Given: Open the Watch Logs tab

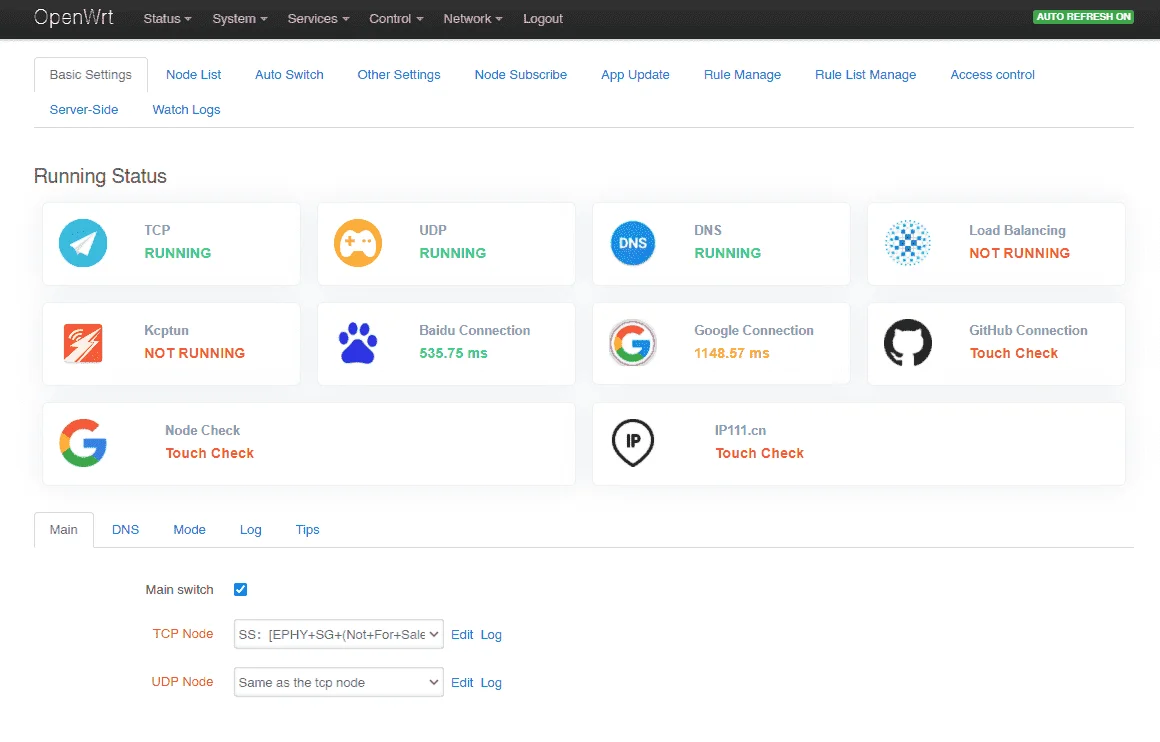Looking at the screenshot, I should point(186,109).
